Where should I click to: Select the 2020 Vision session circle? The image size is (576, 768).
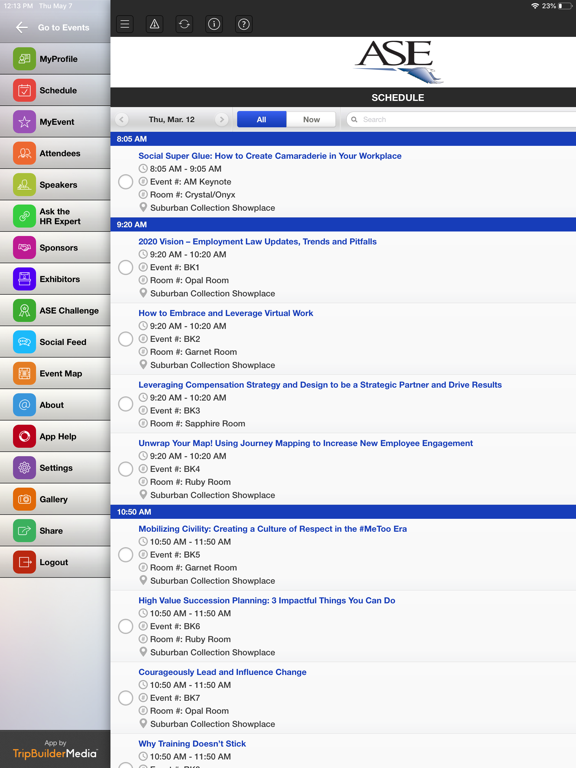(125, 267)
